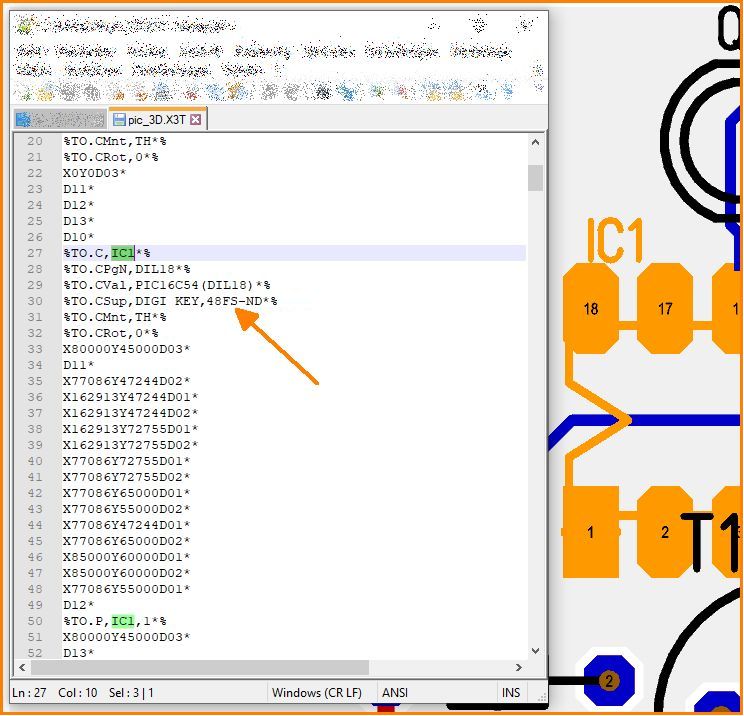The image size is (744, 716).
Task: Click the horizontal scrollbar thumb below the code
Action: coord(200,667)
